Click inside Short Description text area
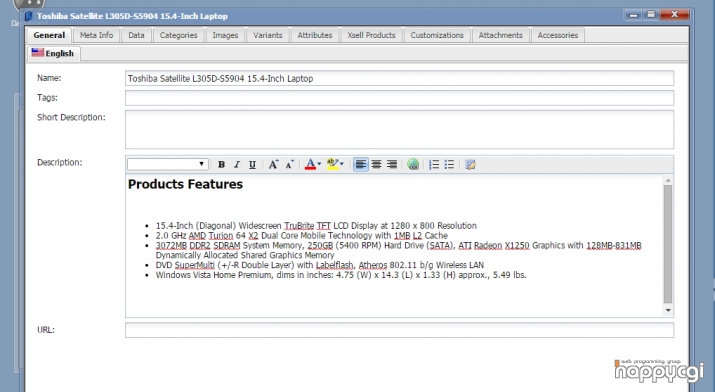 click(399, 129)
